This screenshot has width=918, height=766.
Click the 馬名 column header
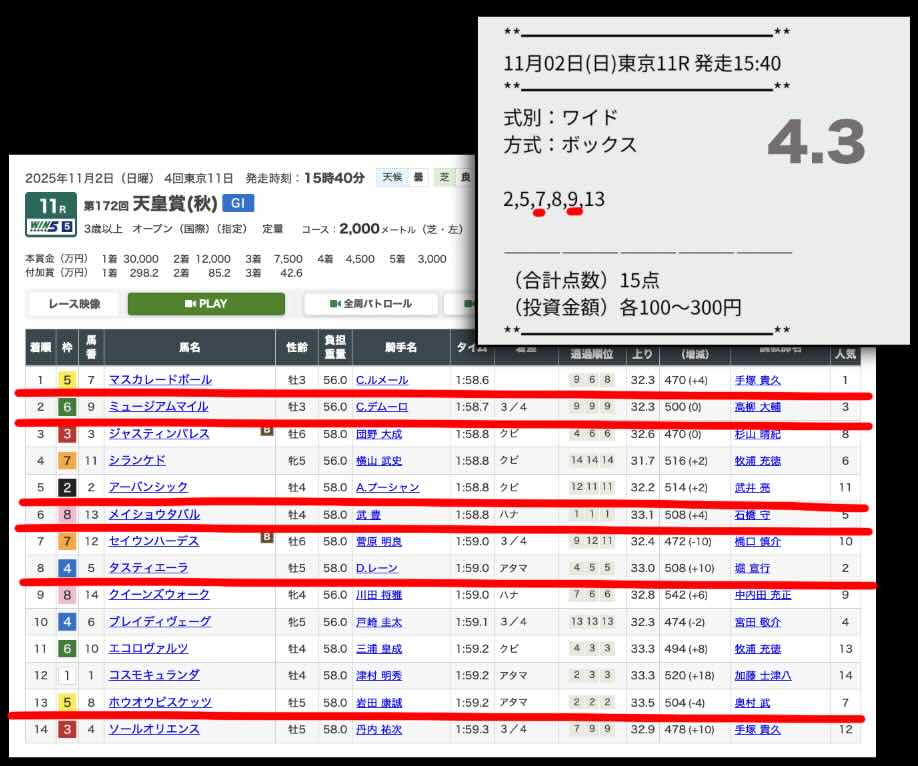(189, 347)
